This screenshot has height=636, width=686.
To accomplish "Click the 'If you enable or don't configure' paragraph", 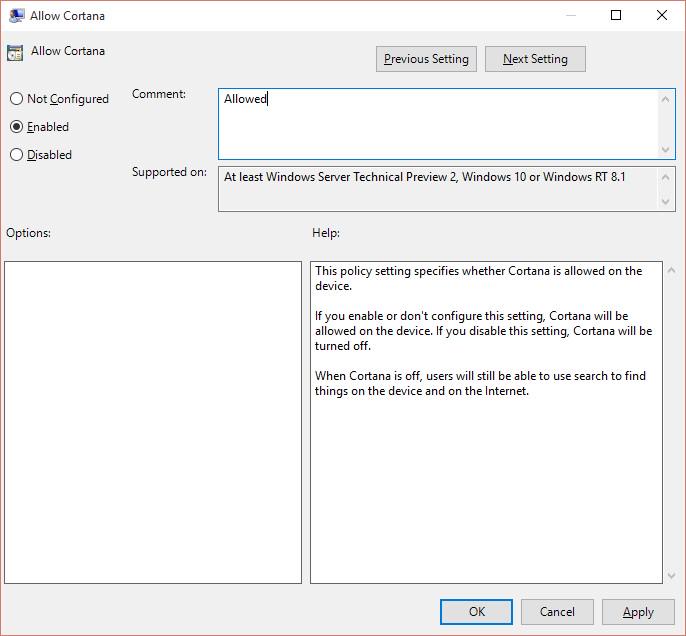I will (x=483, y=331).
